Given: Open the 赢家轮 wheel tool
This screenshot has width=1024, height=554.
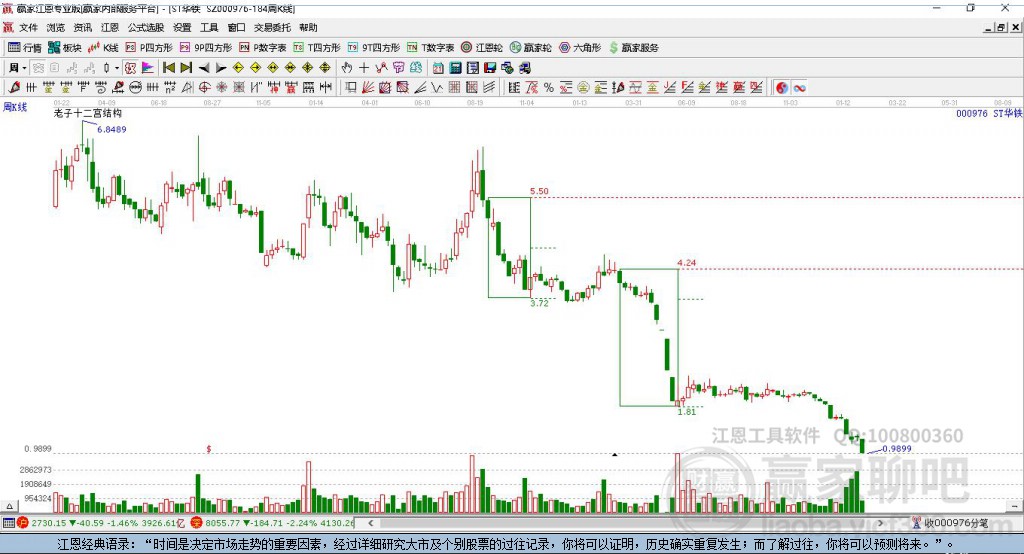Looking at the screenshot, I should click(x=531, y=48).
